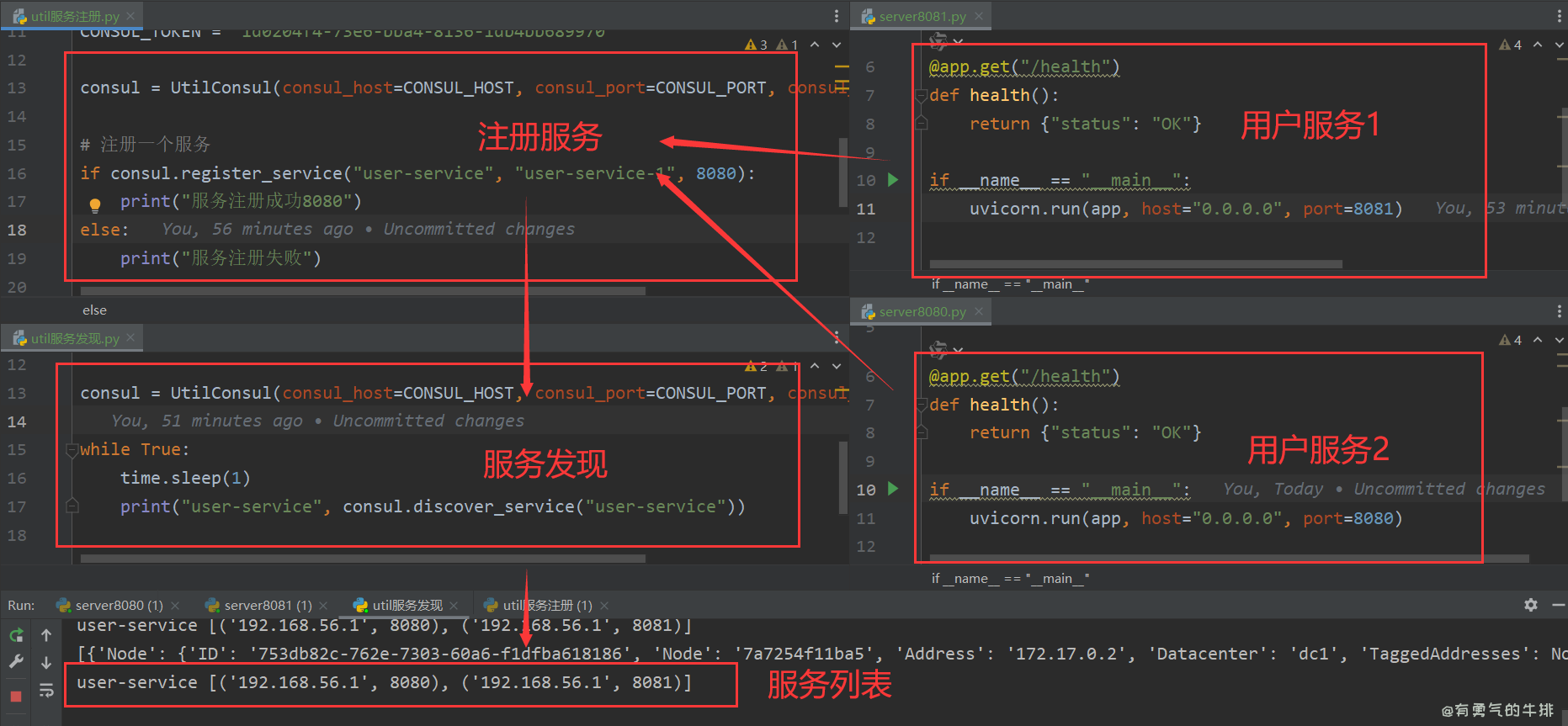Open editor tab options menu for server8080.py pane
1568x726 pixels.
(x=1560, y=311)
